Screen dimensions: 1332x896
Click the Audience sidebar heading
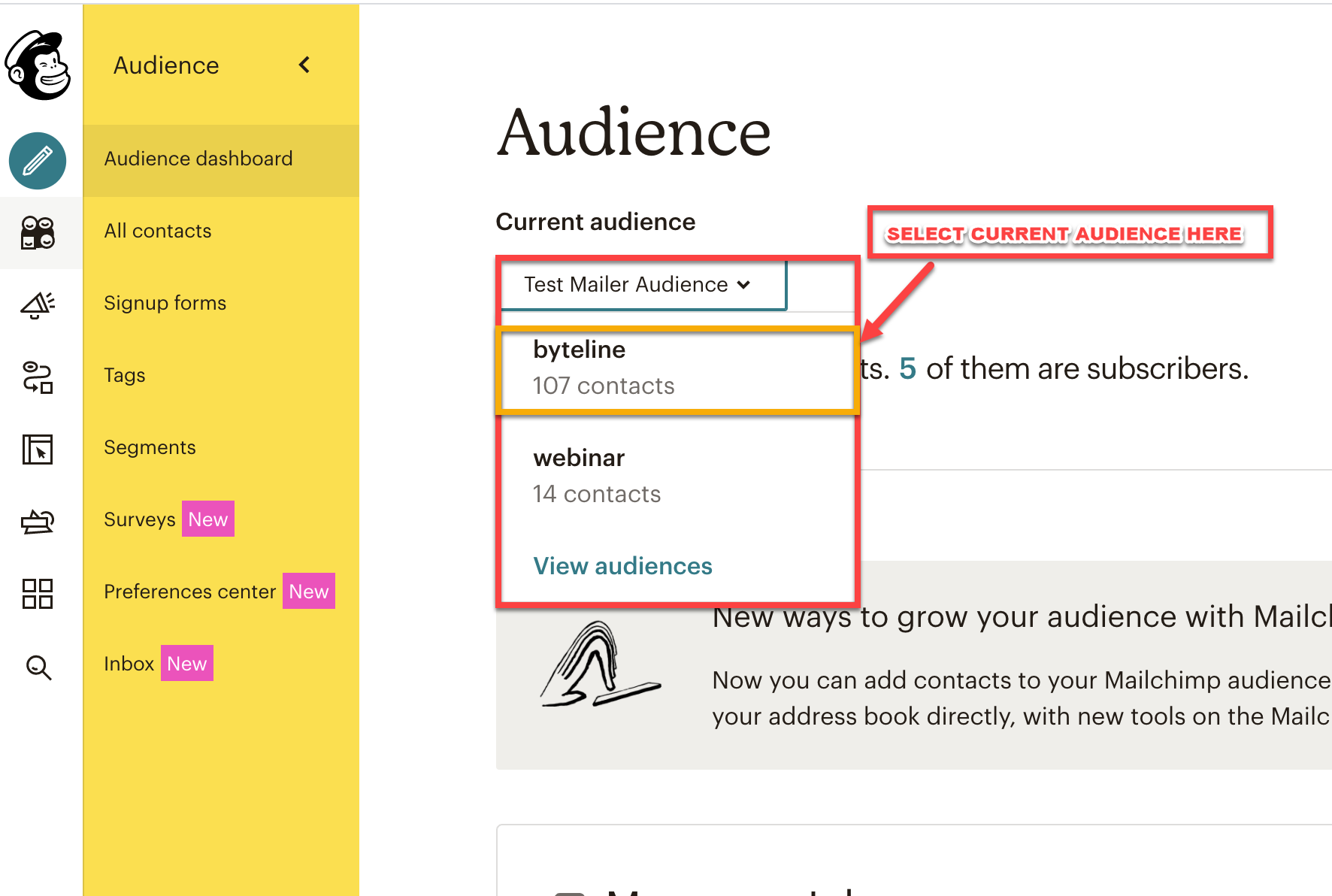[x=166, y=65]
